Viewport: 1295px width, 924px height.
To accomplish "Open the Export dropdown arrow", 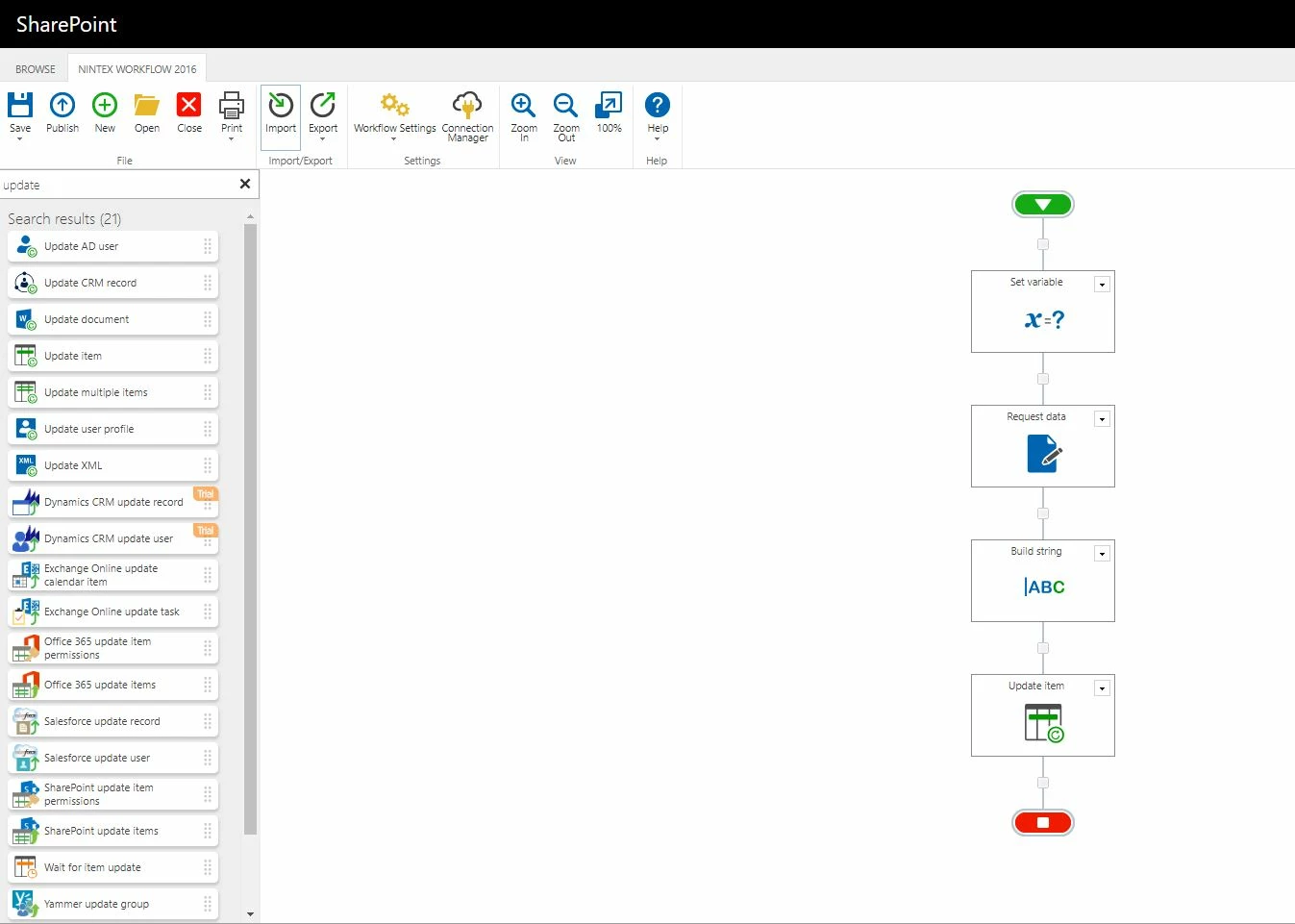I will [x=323, y=139].
